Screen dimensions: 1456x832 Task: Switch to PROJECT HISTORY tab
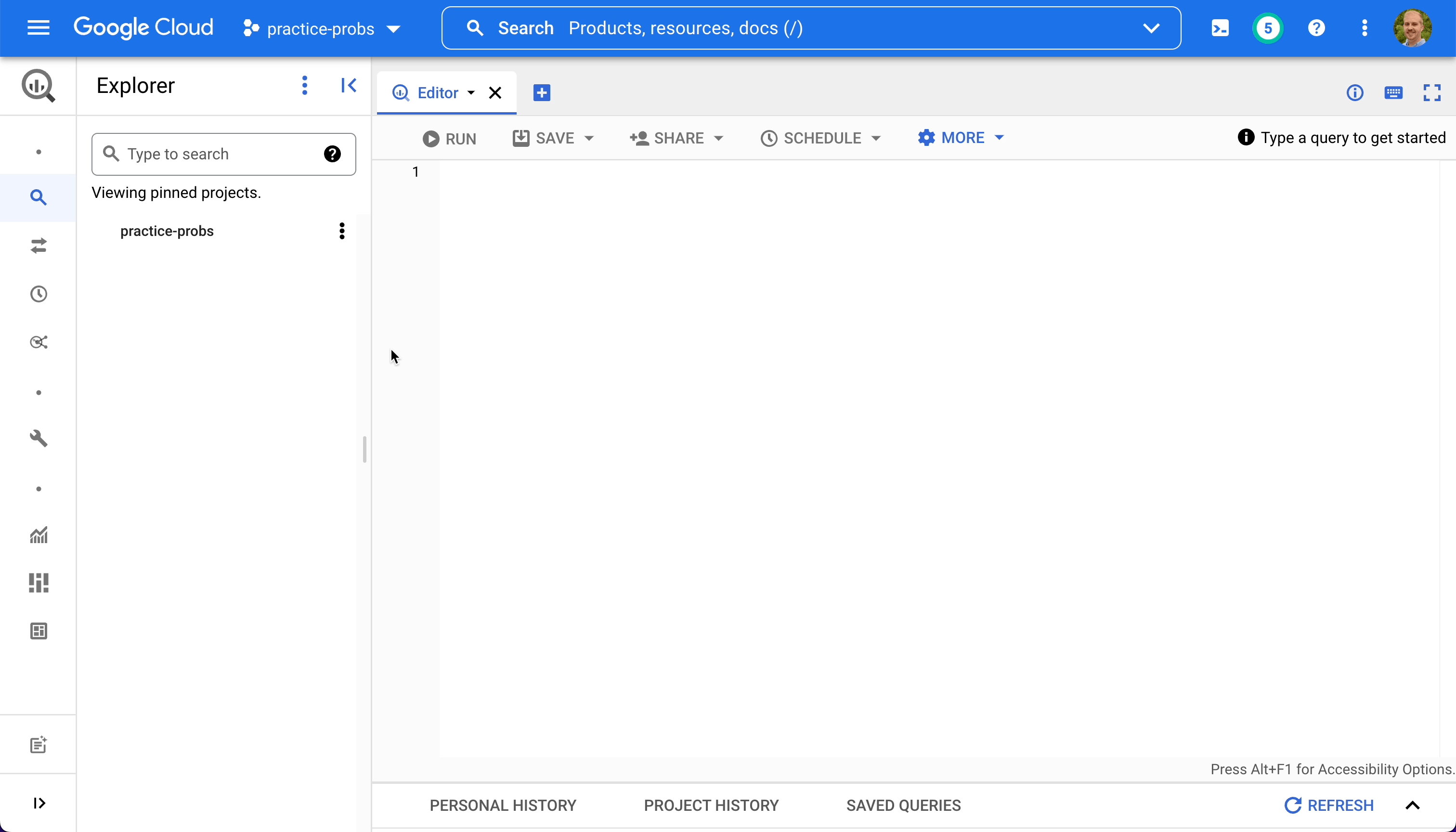712,805
